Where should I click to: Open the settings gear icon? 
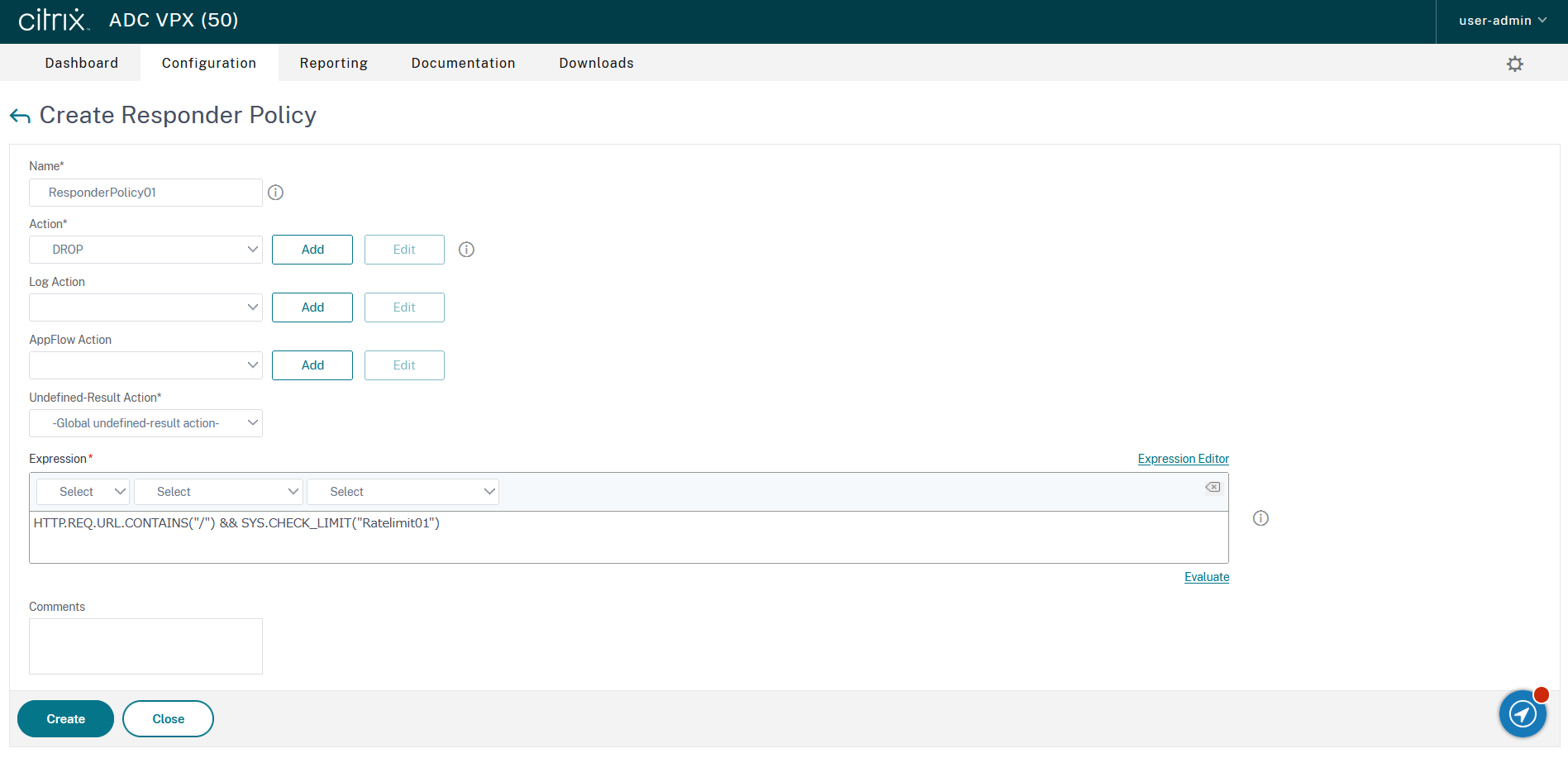1514,64
